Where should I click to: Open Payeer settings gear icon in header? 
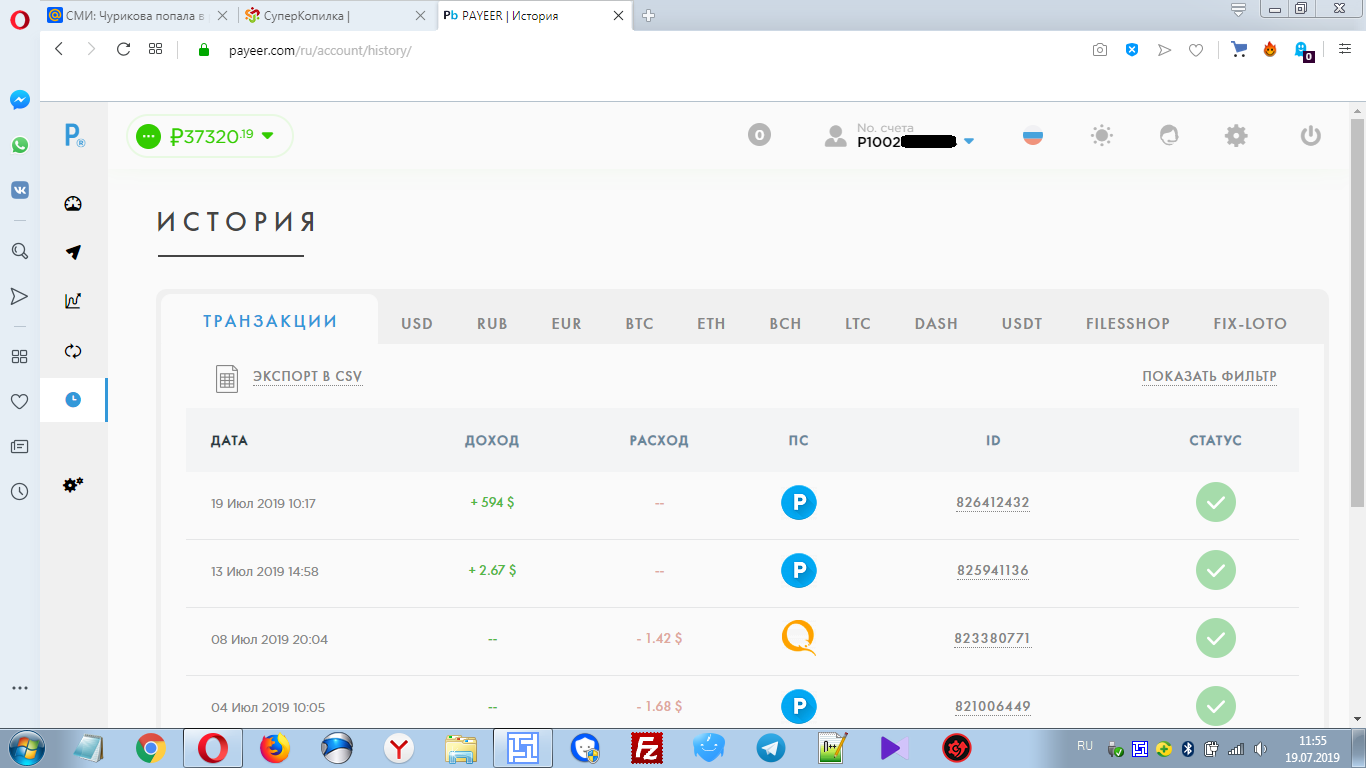pos(1237,136)
